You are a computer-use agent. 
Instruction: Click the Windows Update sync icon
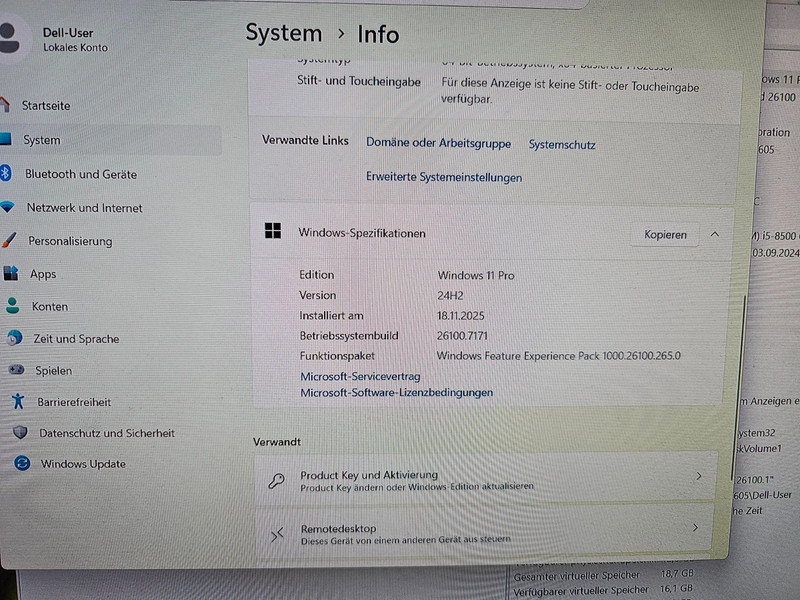[x=22, y=464]
